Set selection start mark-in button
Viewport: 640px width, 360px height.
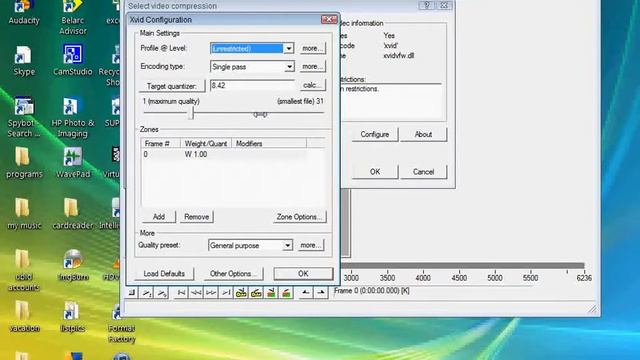(305, 292)
